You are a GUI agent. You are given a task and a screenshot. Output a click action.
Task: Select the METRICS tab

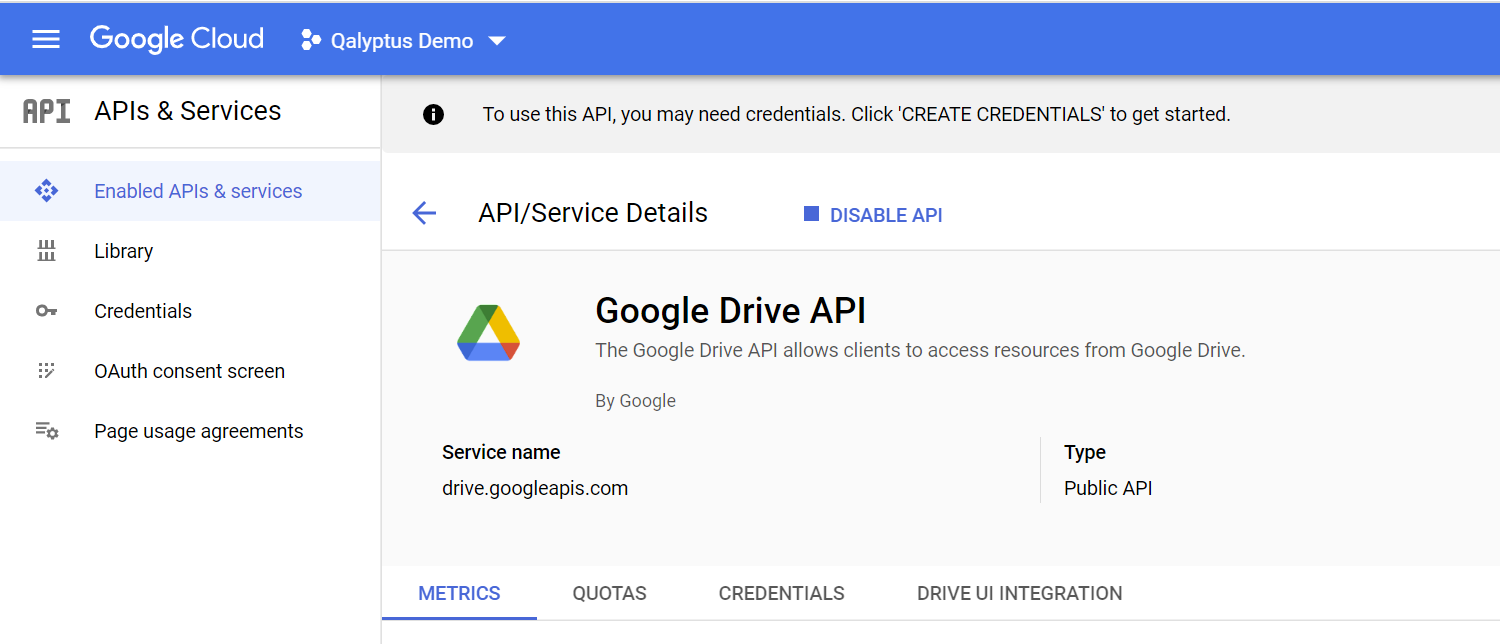(459, 593)
